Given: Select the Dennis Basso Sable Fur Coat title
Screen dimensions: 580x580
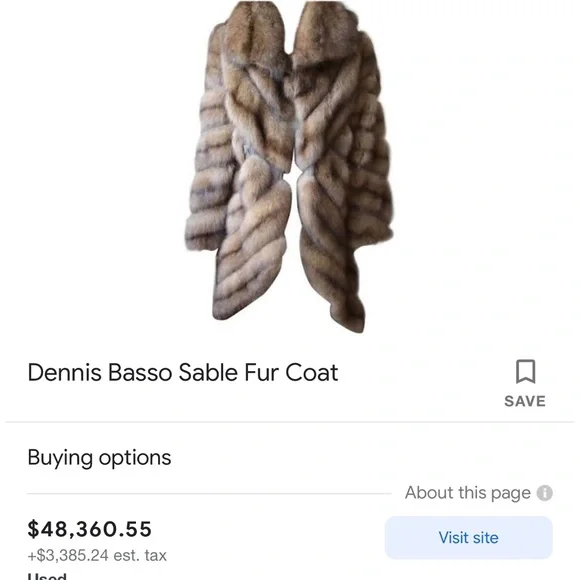Looking at the screenshot, I should 183,372.
